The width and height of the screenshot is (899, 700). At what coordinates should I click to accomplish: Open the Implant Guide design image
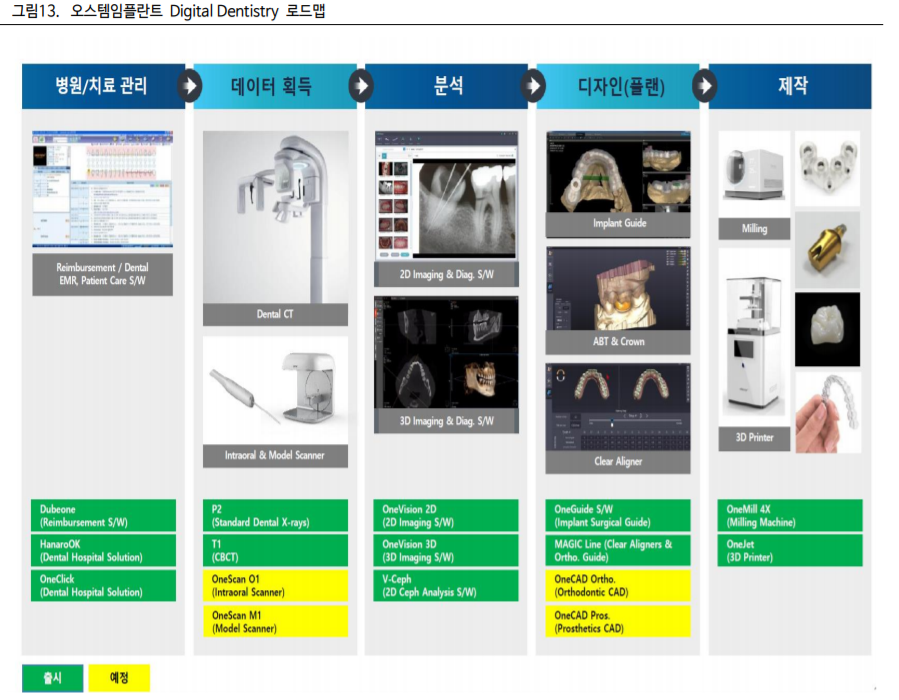point(618,172)
